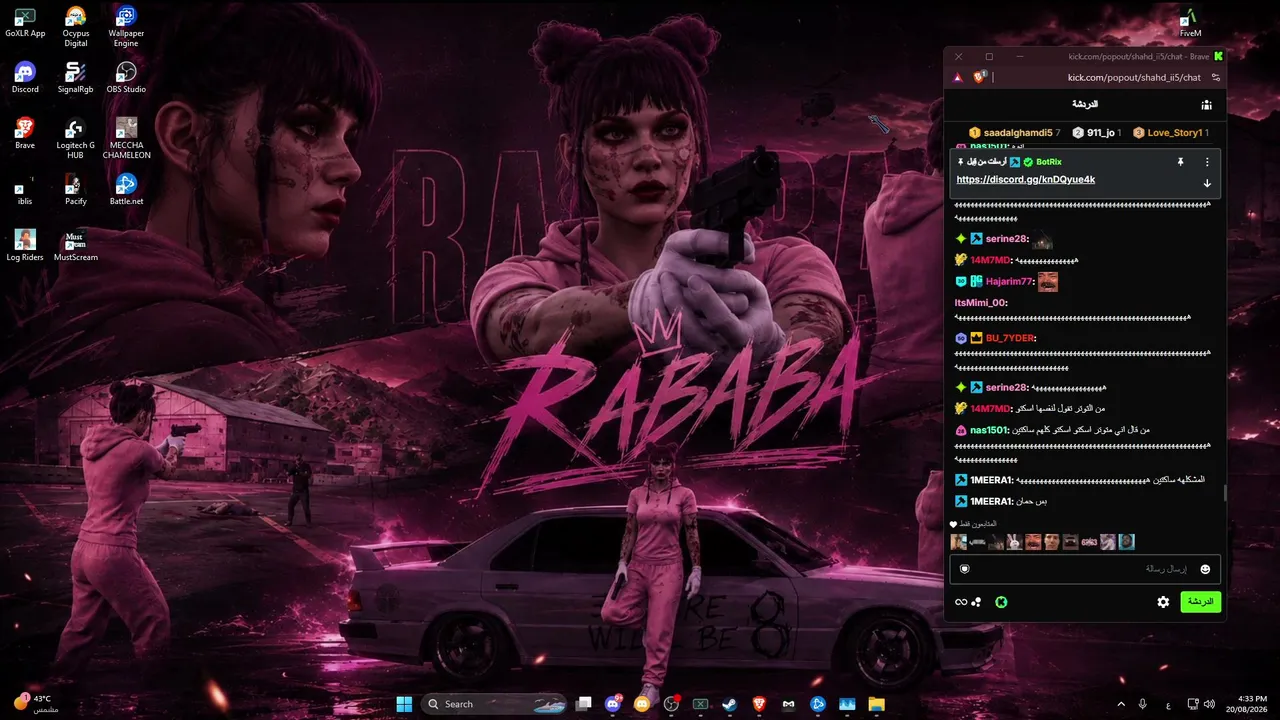Open the chat viewers list icon
This screenshot has height=720, width=1280.
1207,104
